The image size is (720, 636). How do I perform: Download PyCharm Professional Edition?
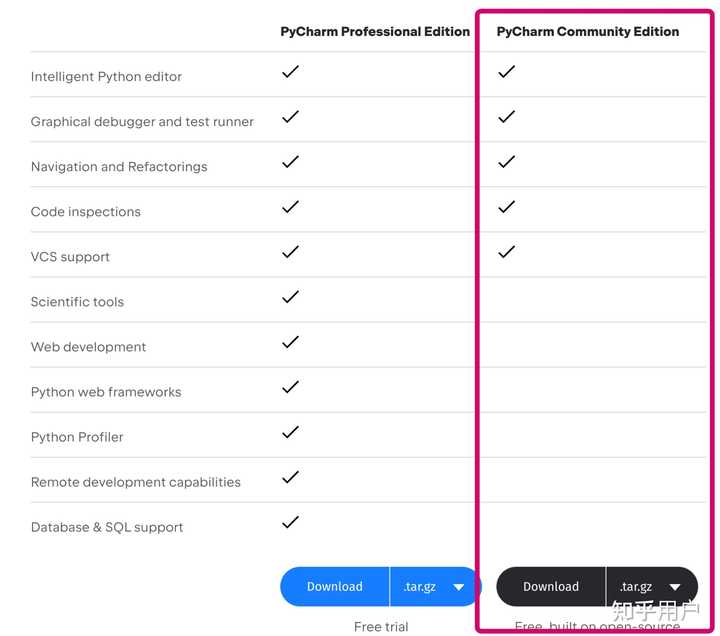tap(335, 587)
